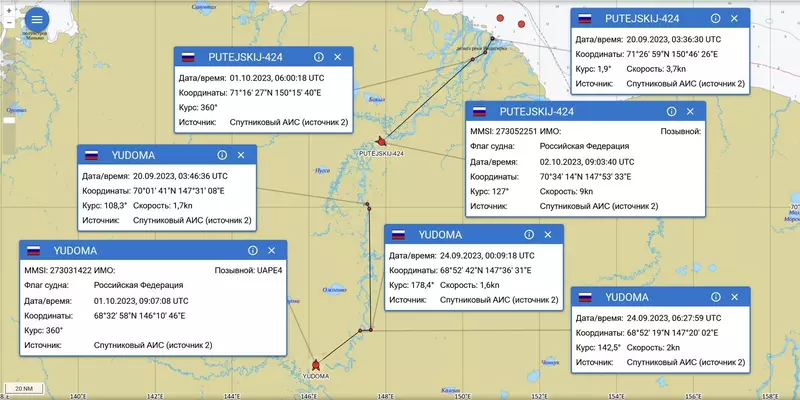800x400 pixels.
Task: Open info for YUDOMA 00:09:18 UTC popup
Action: tap(529, 235)
